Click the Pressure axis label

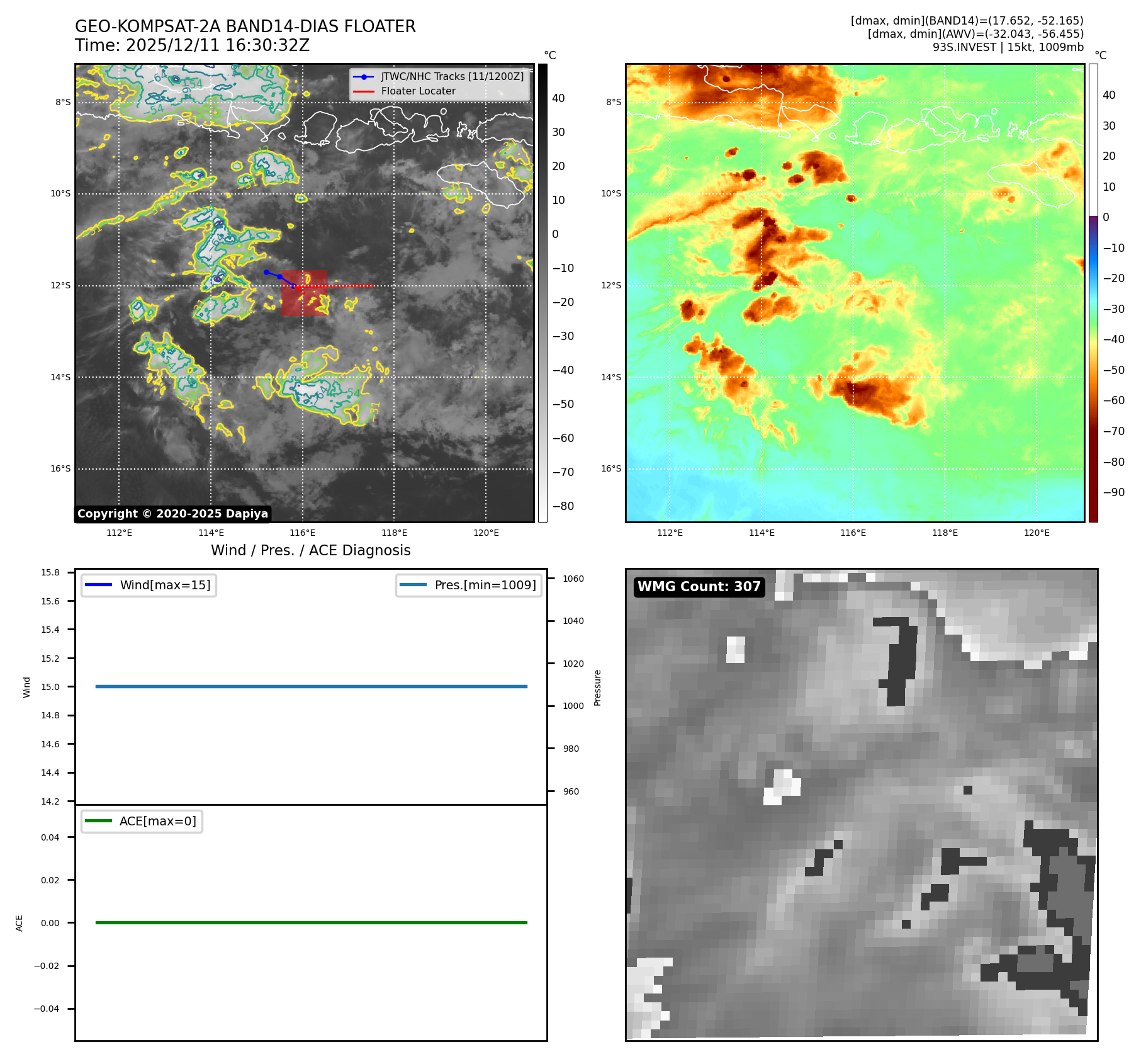tap(597, 688)
